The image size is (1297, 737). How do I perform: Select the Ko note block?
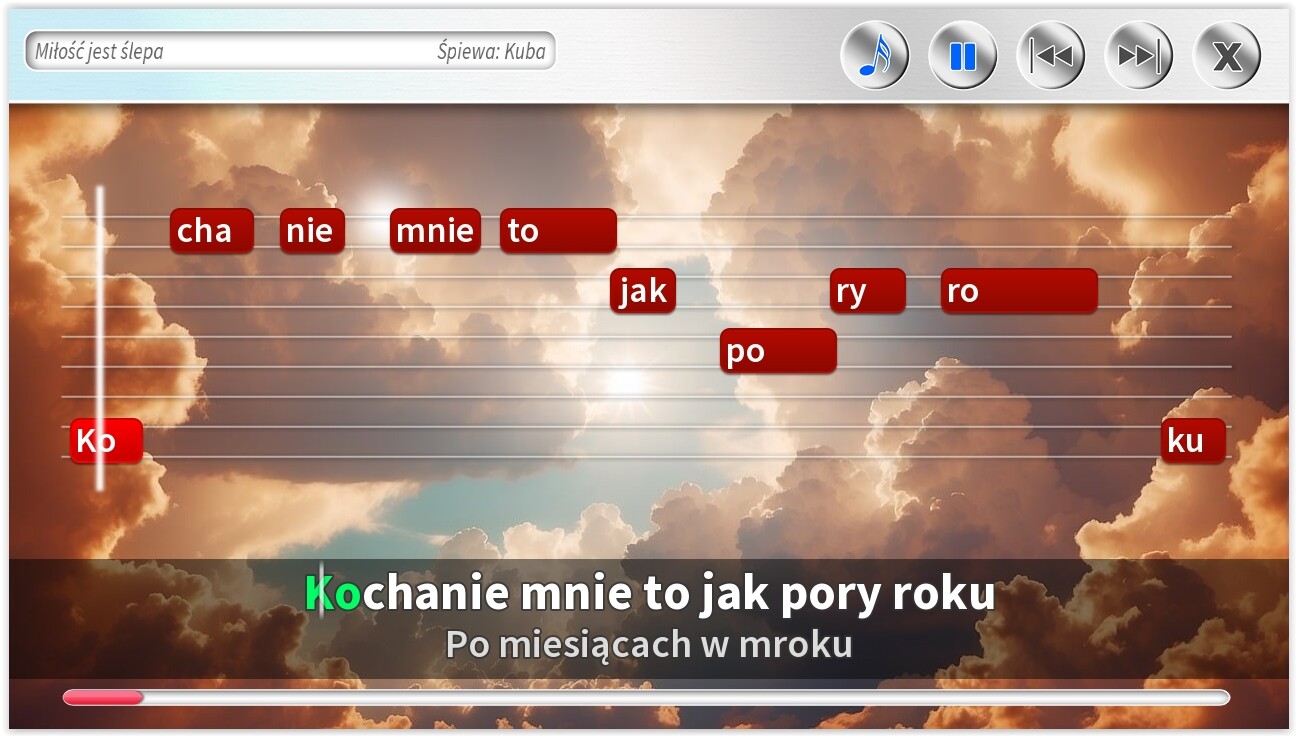[x=105, y=440]
